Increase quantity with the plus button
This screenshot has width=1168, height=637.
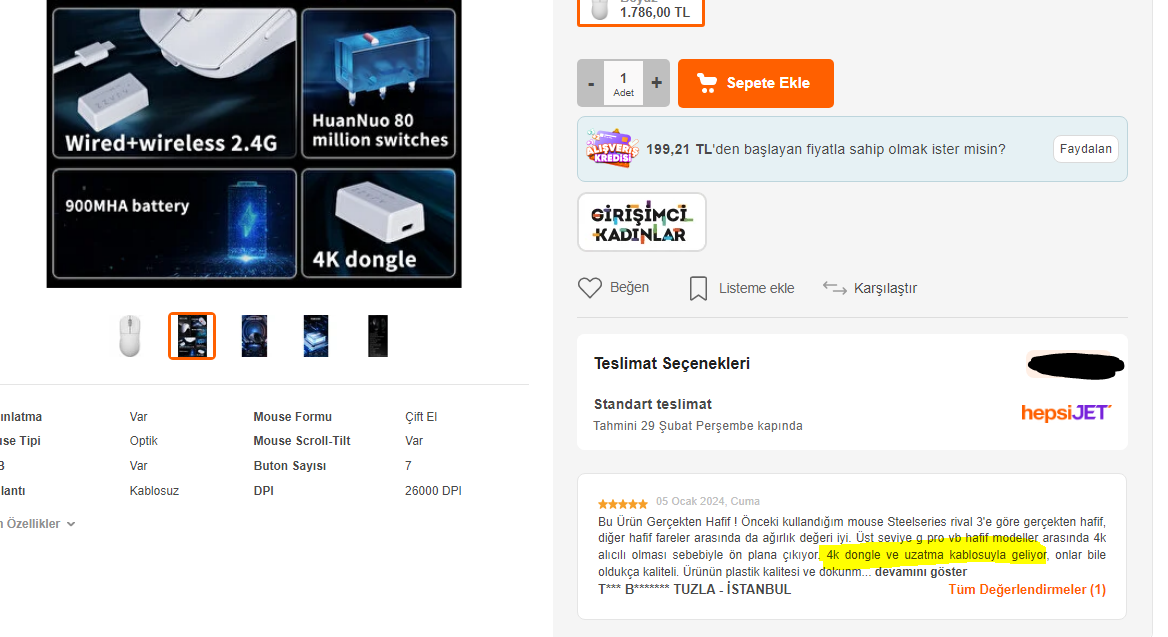(x=656, y=83)
